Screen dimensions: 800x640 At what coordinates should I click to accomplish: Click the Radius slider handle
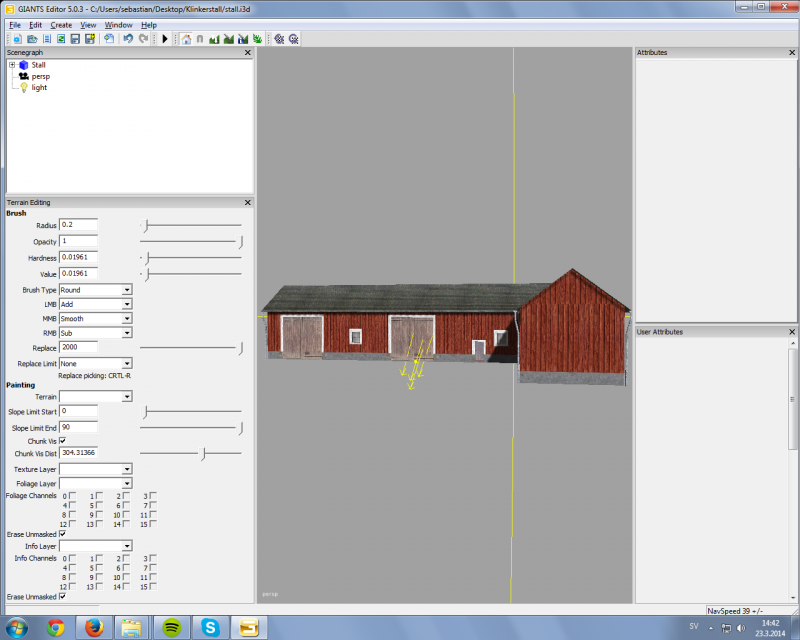coord(146,225)
